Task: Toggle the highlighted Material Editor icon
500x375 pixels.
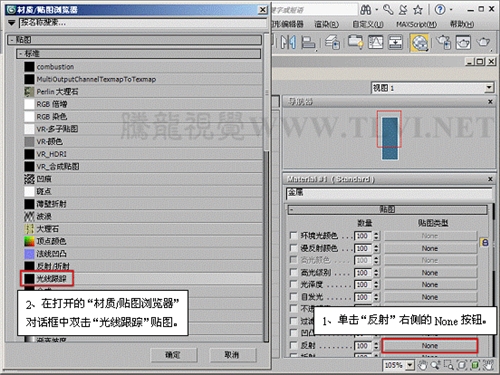Action: click(420, 43)
